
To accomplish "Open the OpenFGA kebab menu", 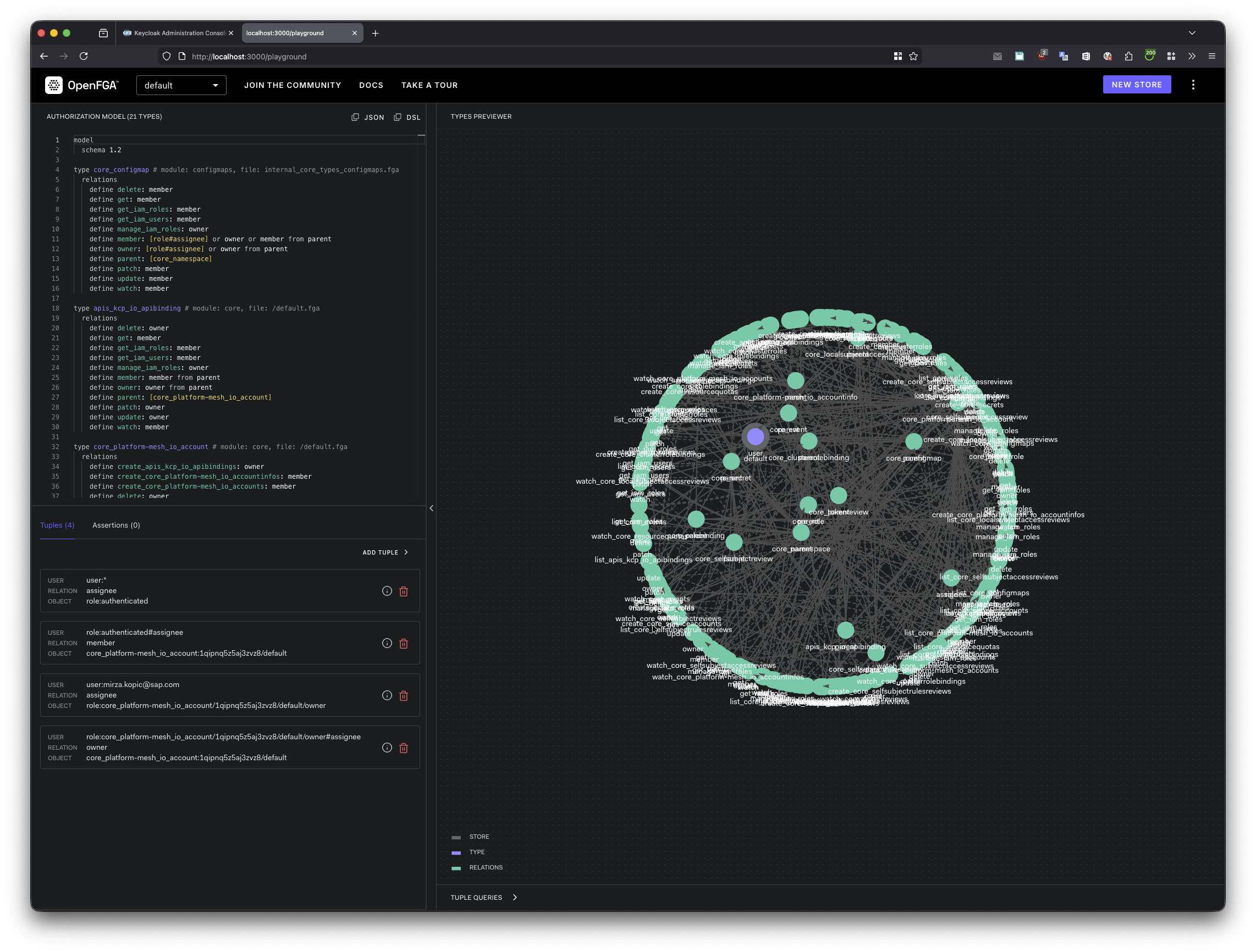I will point(1193,85).
